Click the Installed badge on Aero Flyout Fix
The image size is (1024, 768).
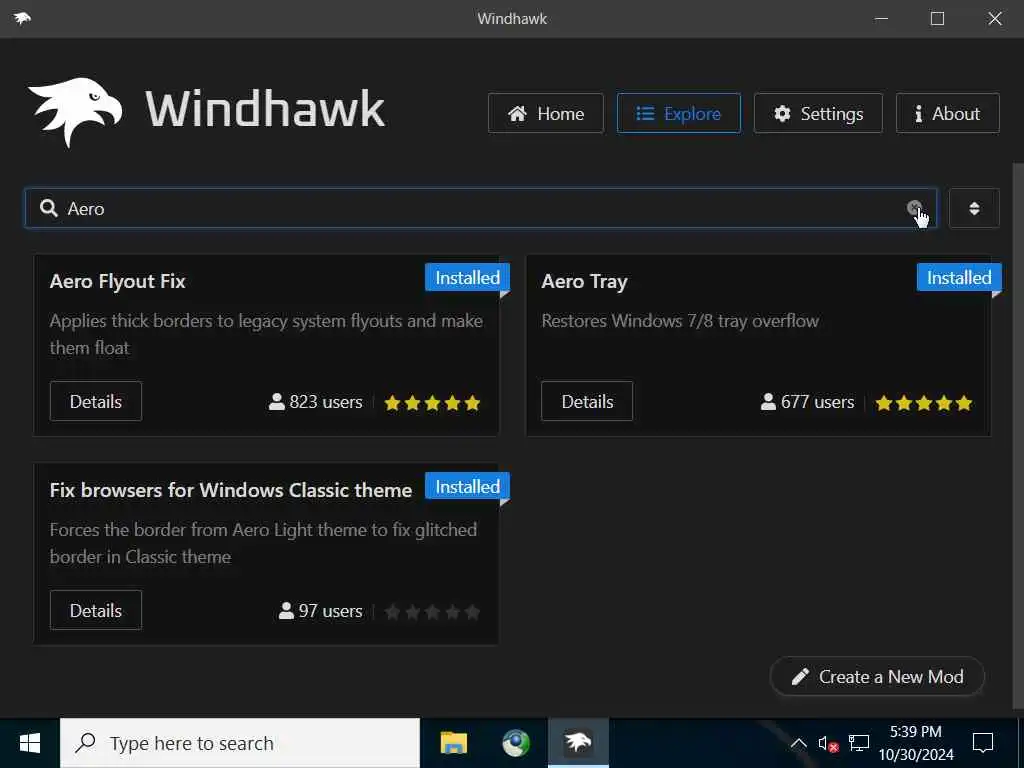tap(468, 278)
